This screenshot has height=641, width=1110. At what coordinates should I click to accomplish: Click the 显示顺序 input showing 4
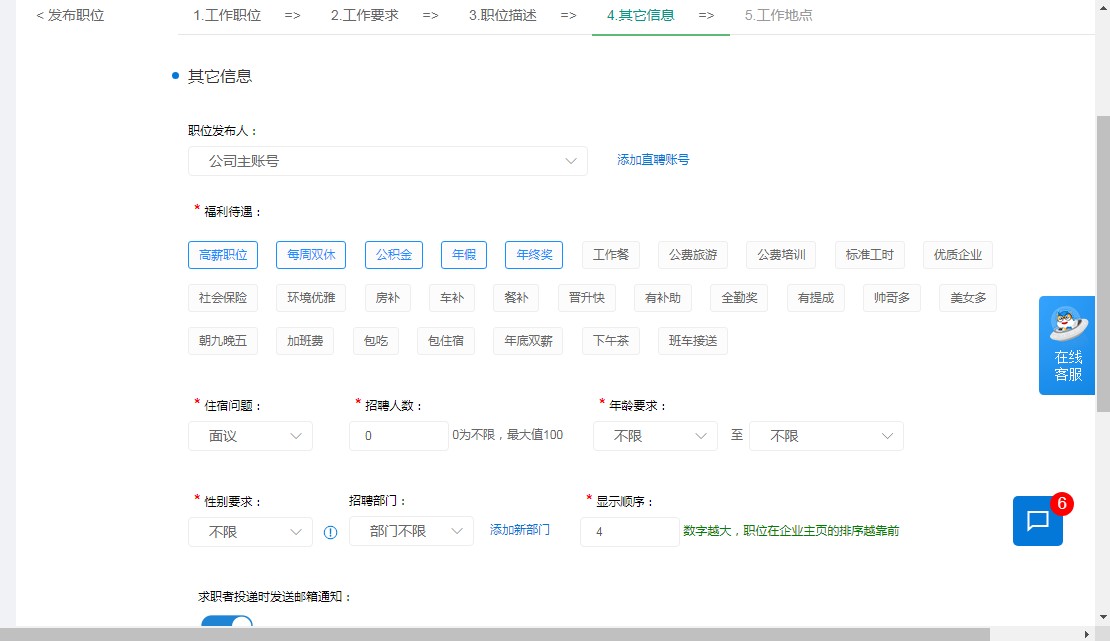629,531
